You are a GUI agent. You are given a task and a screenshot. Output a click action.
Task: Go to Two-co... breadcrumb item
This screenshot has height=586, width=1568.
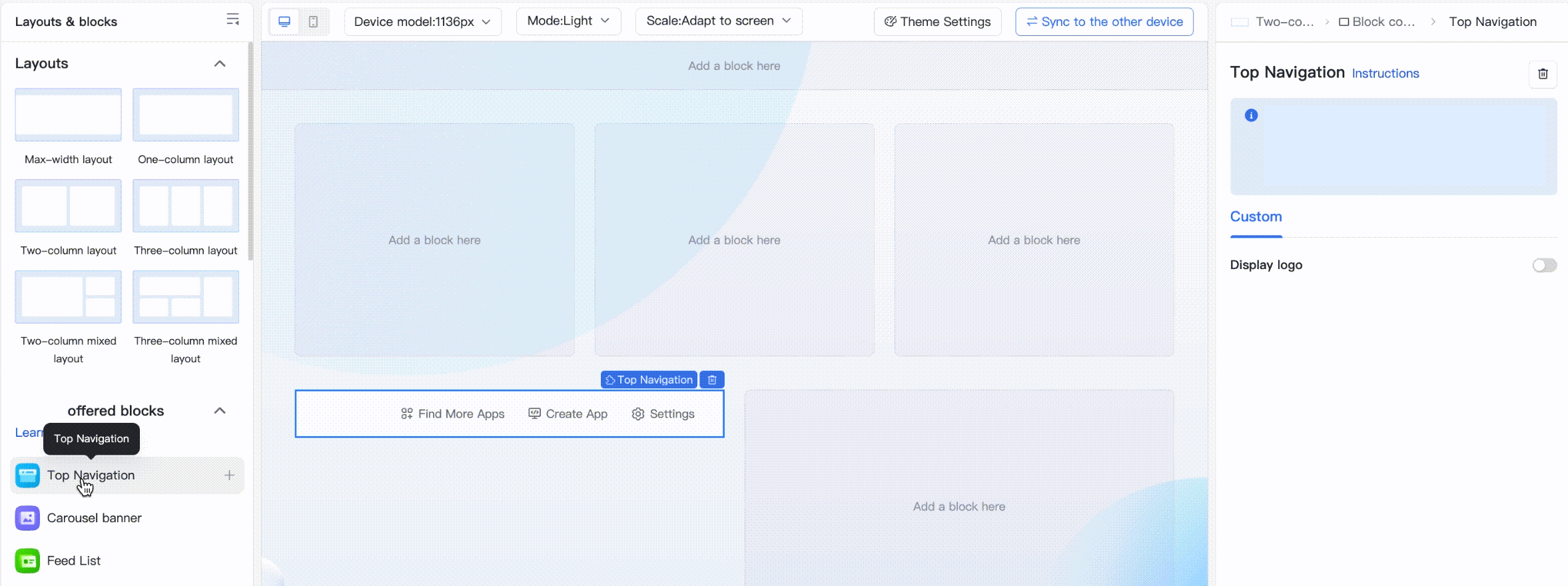click(1273, 22)
